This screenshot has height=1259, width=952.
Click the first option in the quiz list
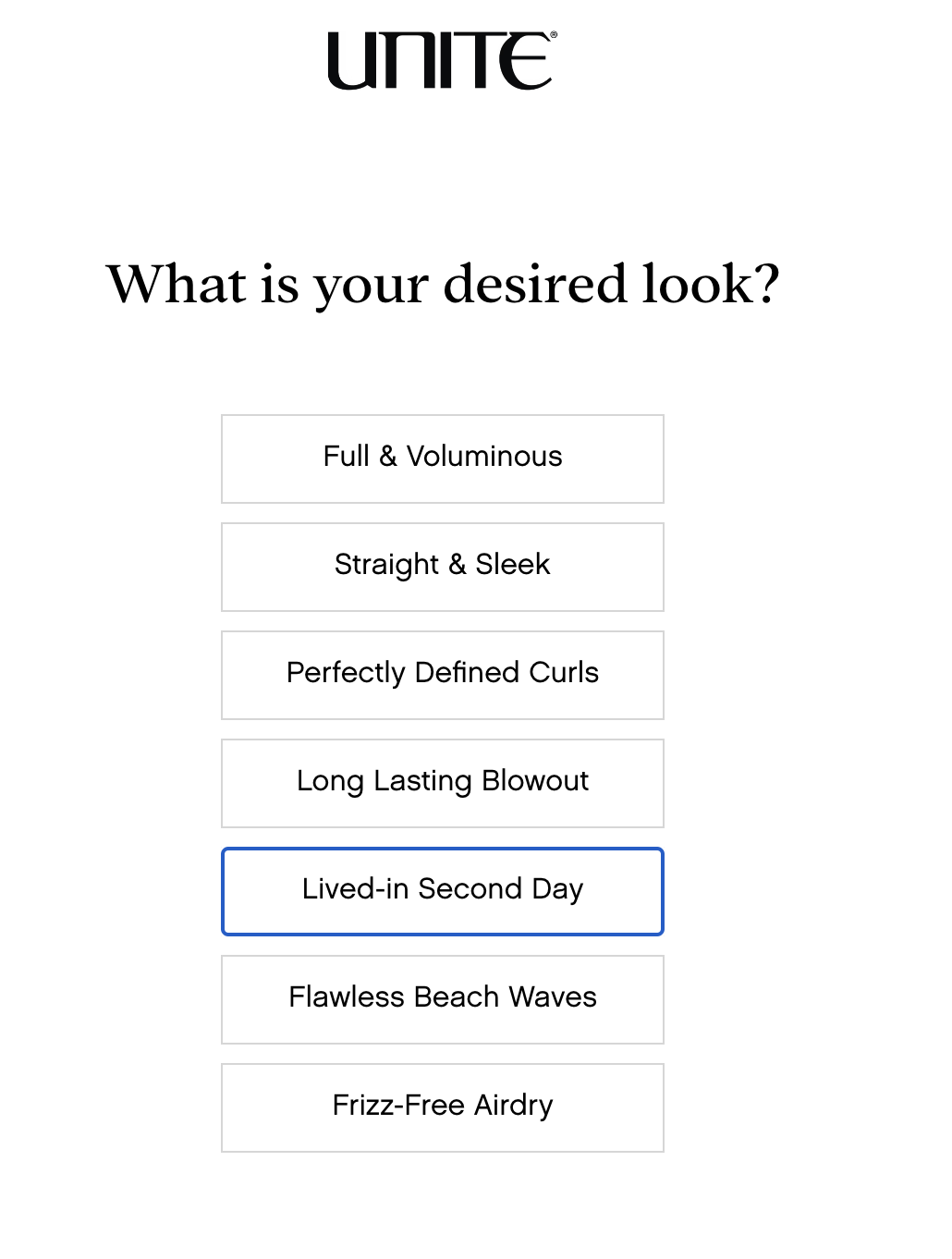(442, 458)
